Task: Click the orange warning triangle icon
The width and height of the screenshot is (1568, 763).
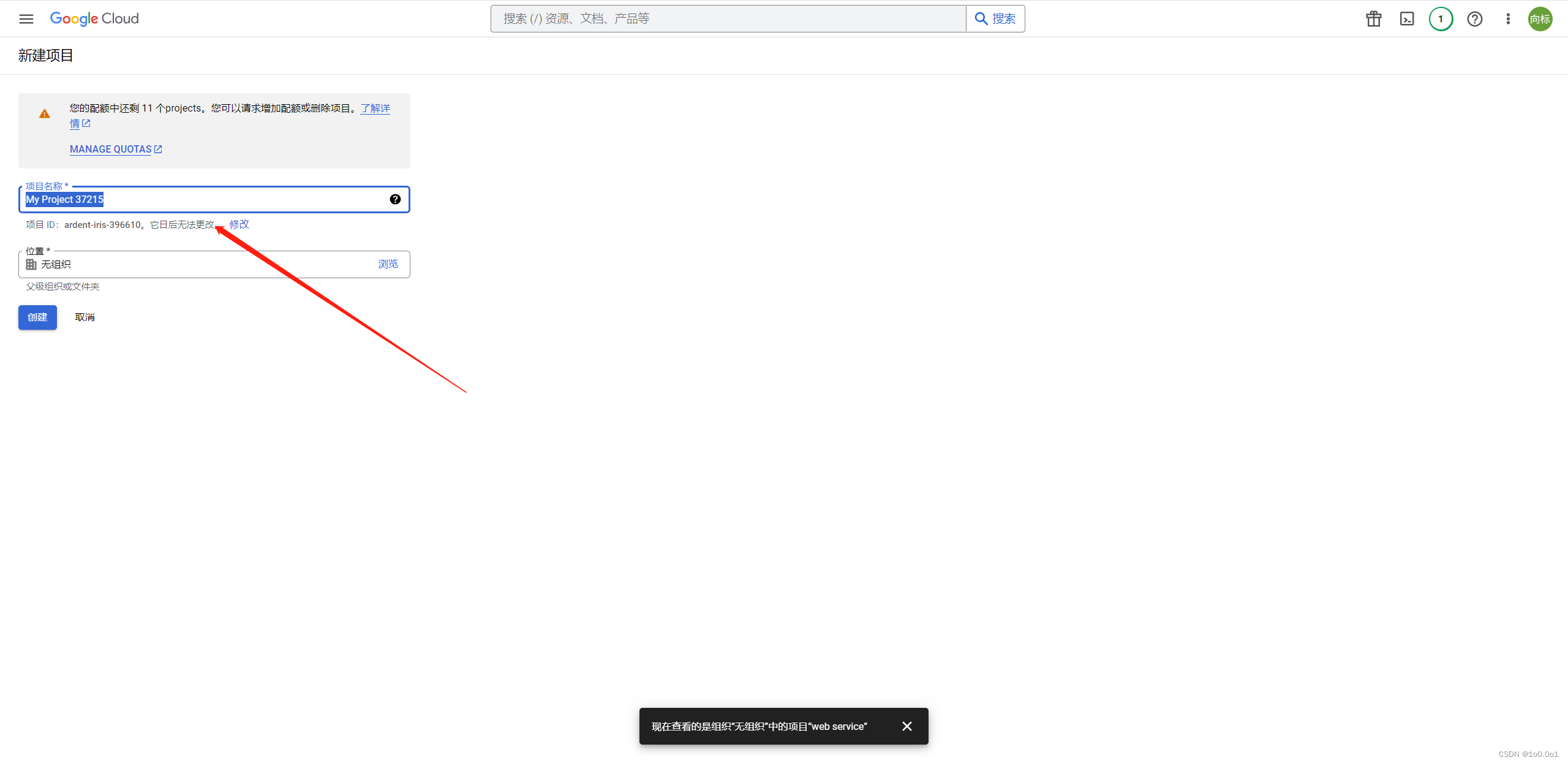Action: click(45, 113)
